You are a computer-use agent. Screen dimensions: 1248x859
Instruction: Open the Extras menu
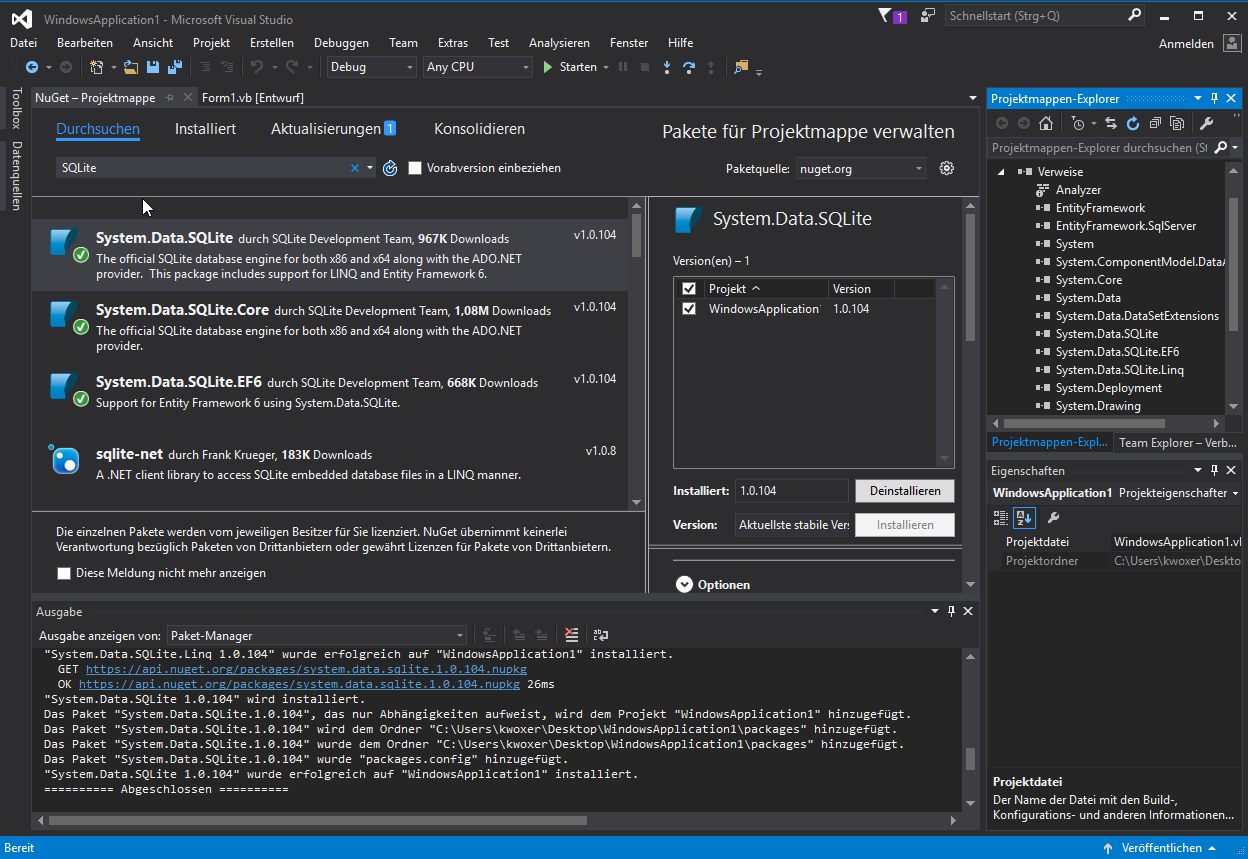[453, 43]
